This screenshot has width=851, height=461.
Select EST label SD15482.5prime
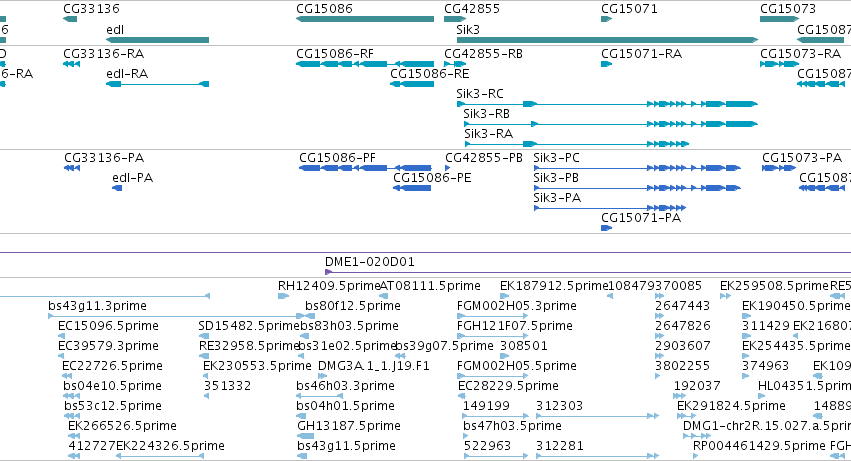click(249, 326)
